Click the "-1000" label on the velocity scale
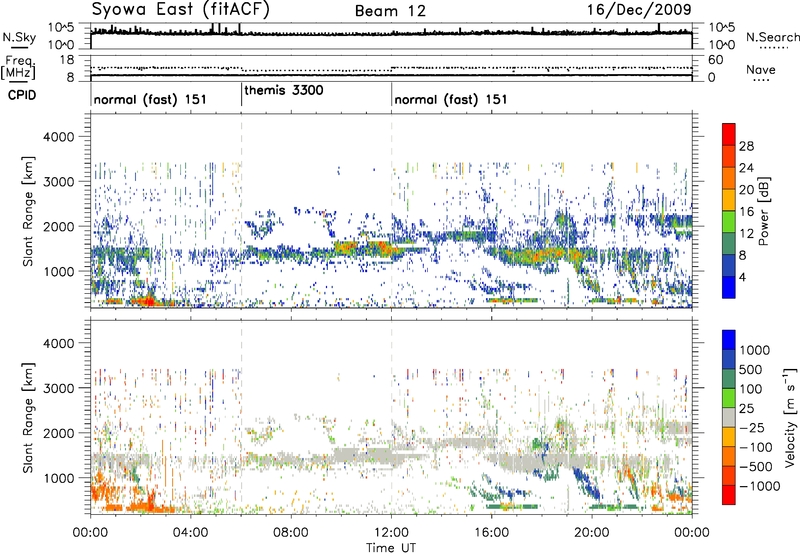The image size is (800, 554). pos(759,486)
